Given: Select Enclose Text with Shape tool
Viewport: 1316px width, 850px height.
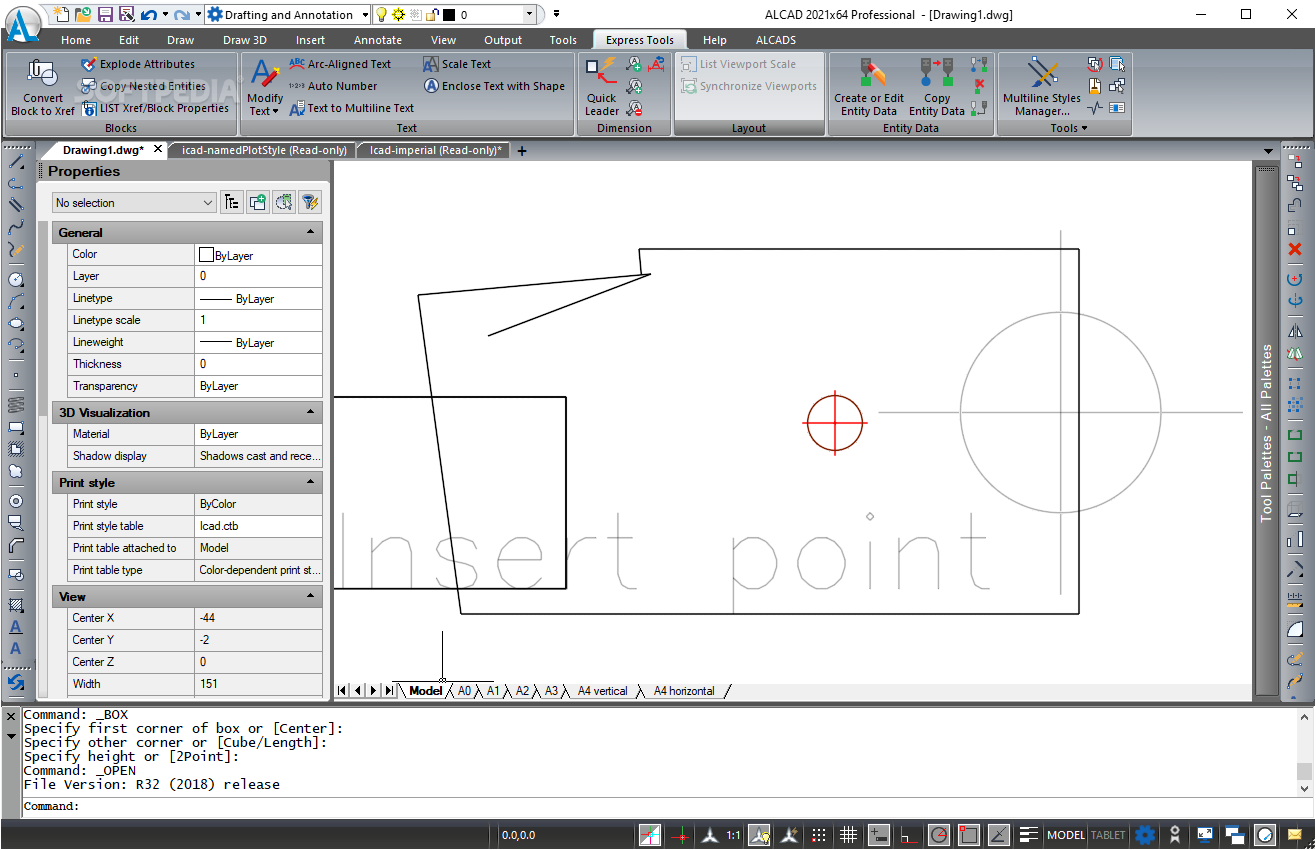Looking at the screenshot, I should pyautogui.click(x=494, y=86).
